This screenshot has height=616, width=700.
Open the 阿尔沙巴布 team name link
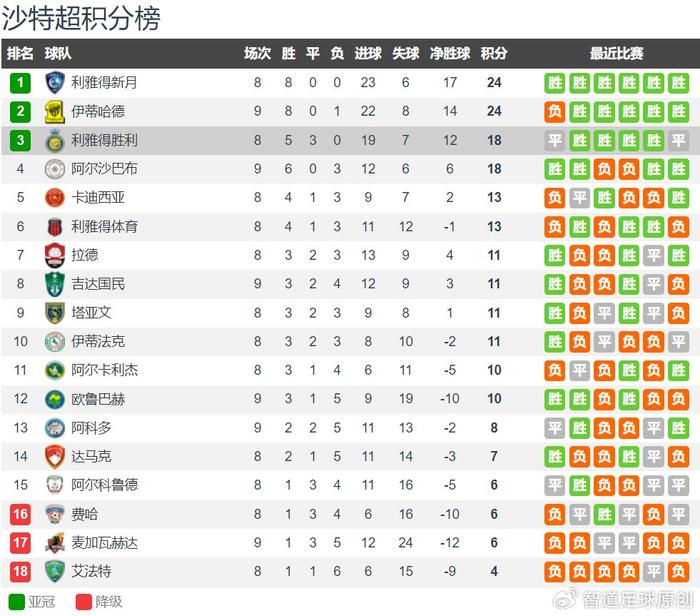point(105,170)
